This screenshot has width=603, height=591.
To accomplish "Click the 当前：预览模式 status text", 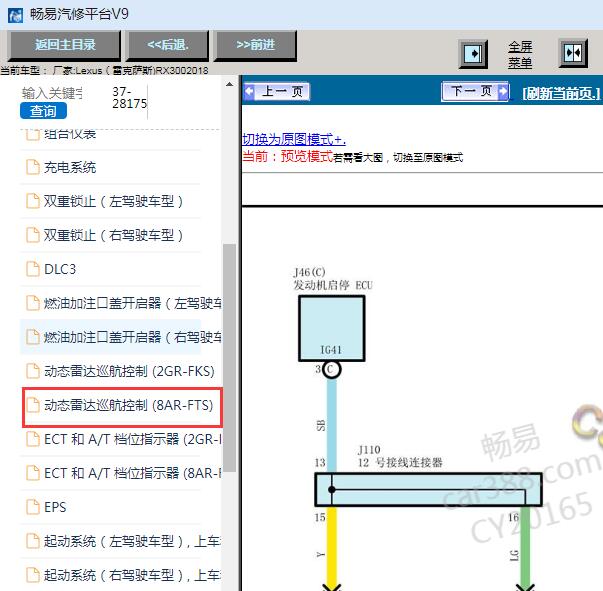I will (287, 156).
